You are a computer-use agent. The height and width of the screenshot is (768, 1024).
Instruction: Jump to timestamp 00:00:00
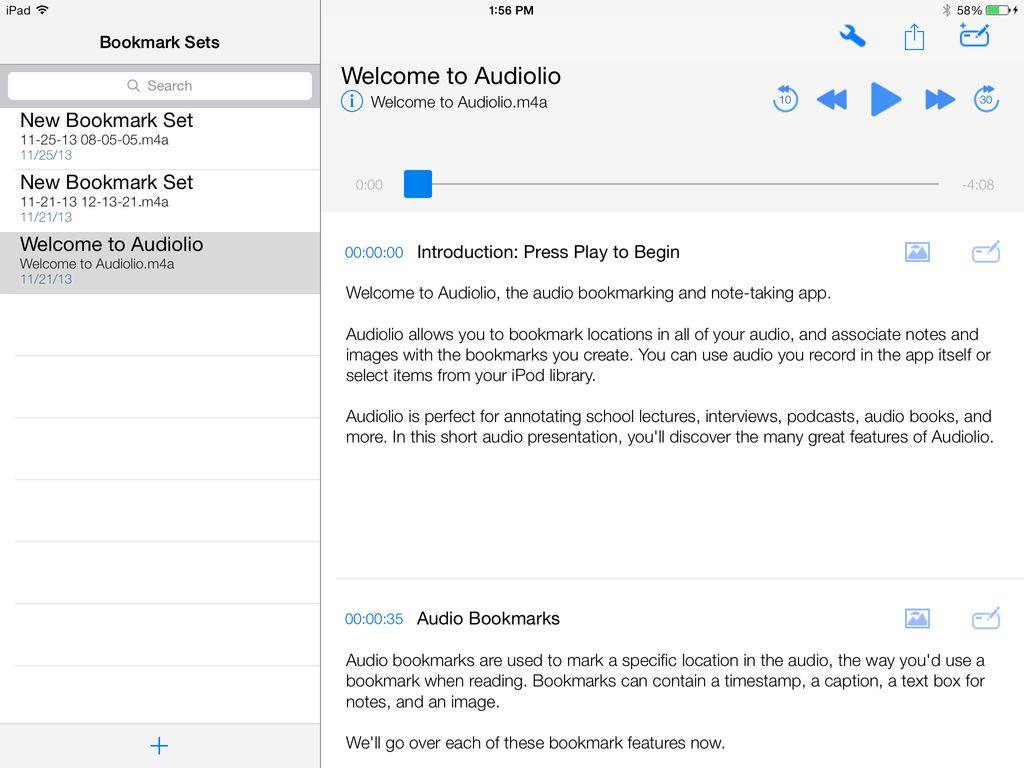click(374, 253)
